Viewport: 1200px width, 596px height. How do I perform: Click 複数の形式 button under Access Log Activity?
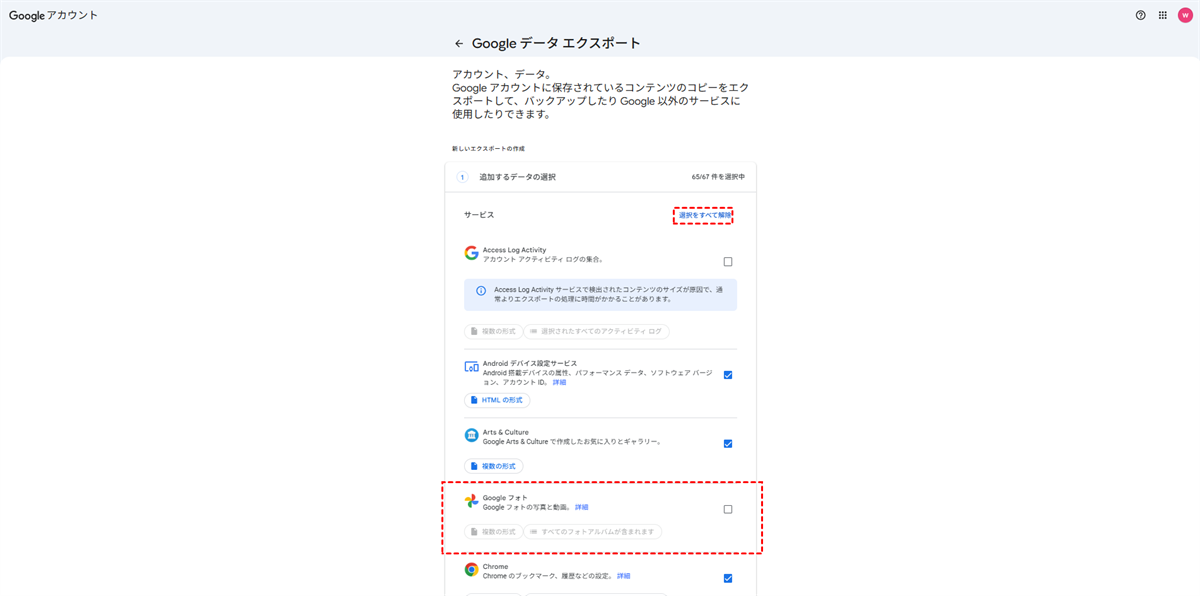point(493,331)
